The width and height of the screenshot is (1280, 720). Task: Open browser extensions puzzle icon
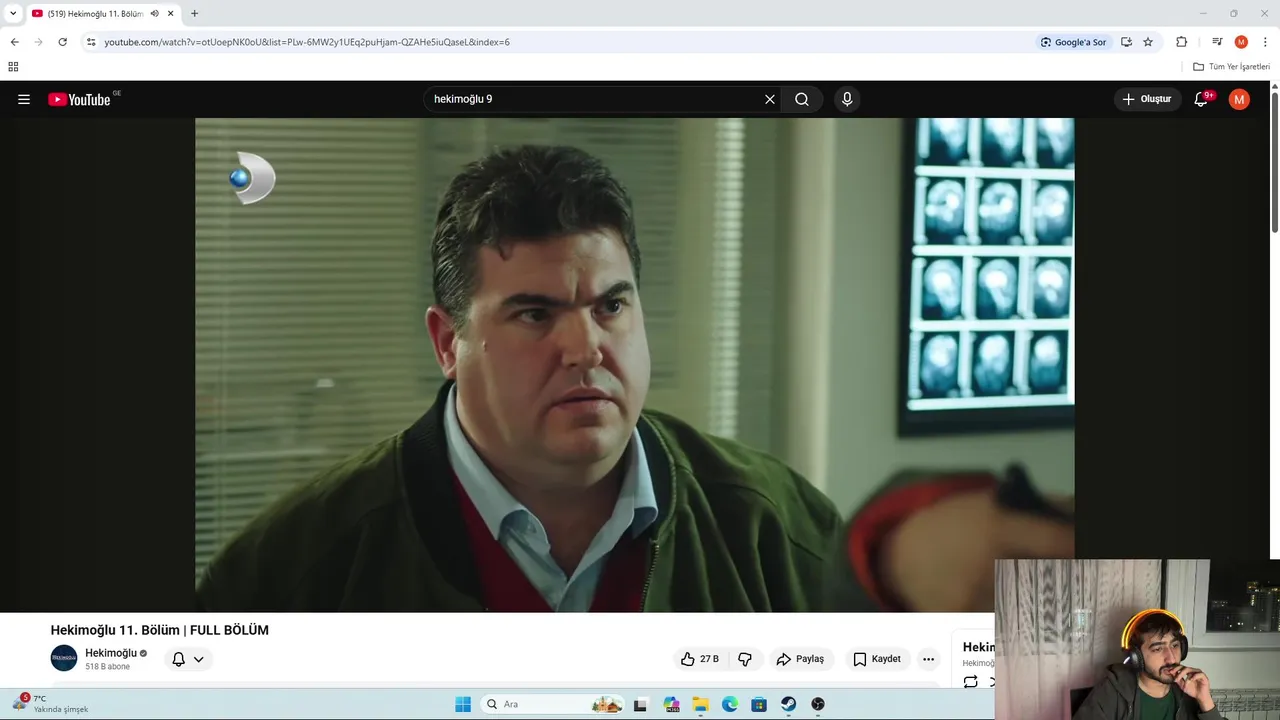pyautogui.click(x=1181, y=42)
